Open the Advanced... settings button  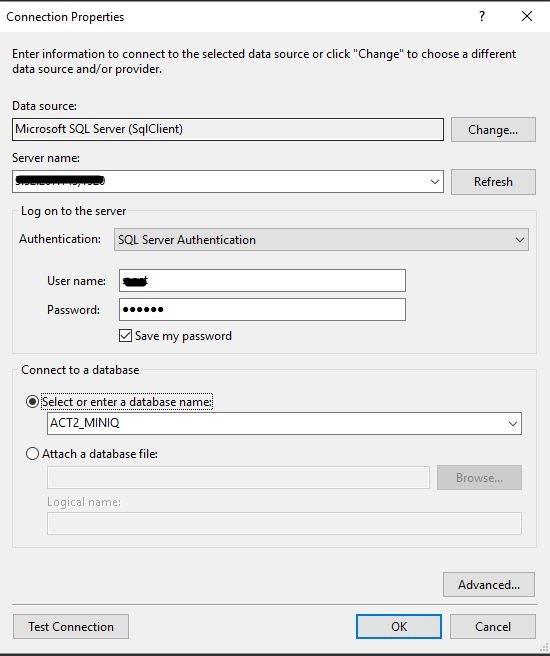489,584
